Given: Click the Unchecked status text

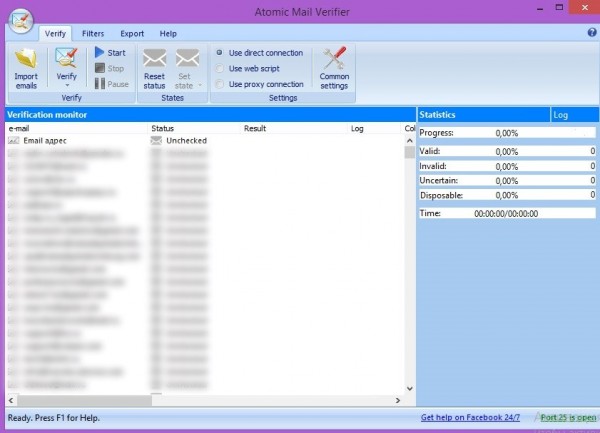Looking at the screenshot, I should tap(186, 140).
